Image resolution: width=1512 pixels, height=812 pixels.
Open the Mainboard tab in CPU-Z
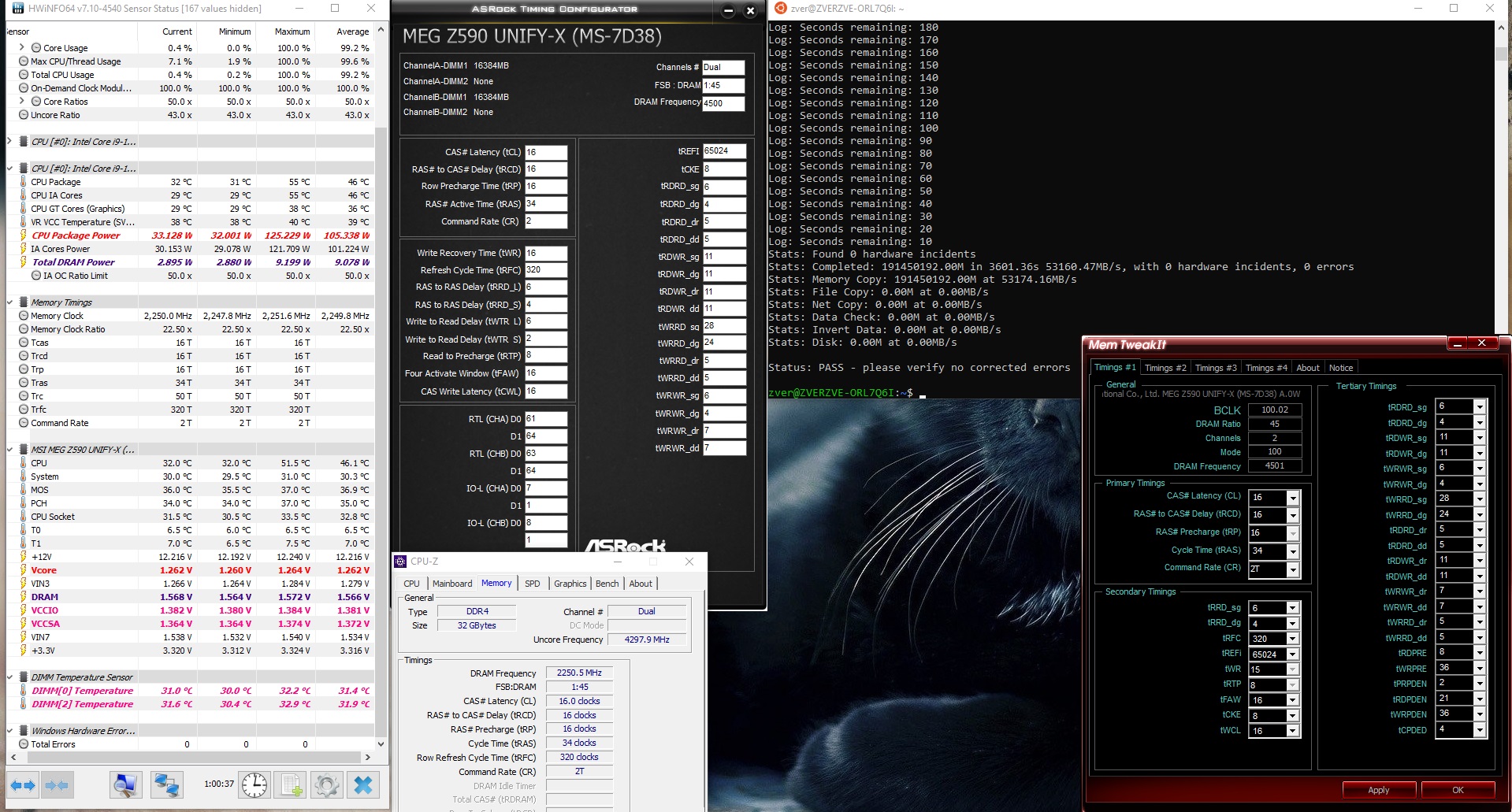(x=452, y=584)
